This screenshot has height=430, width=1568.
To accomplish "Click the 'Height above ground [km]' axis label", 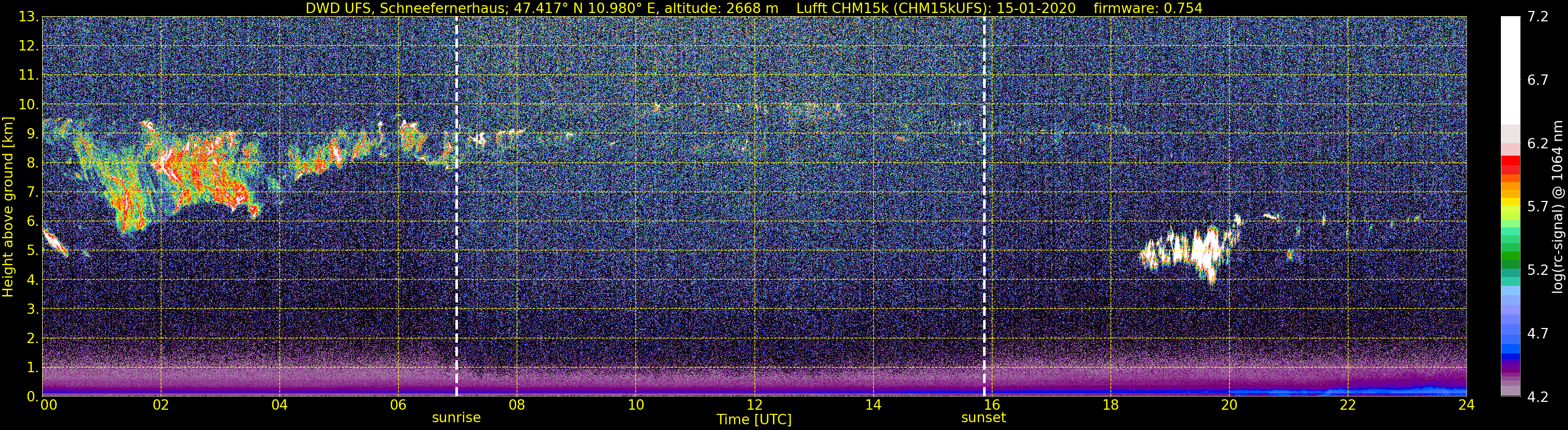I will [8, 207].
